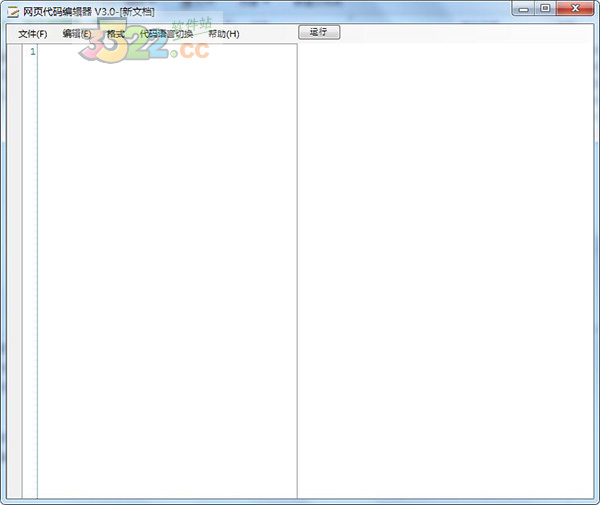Click the preview pane on the right
The image size is (600, 505).
click(446, 271)
